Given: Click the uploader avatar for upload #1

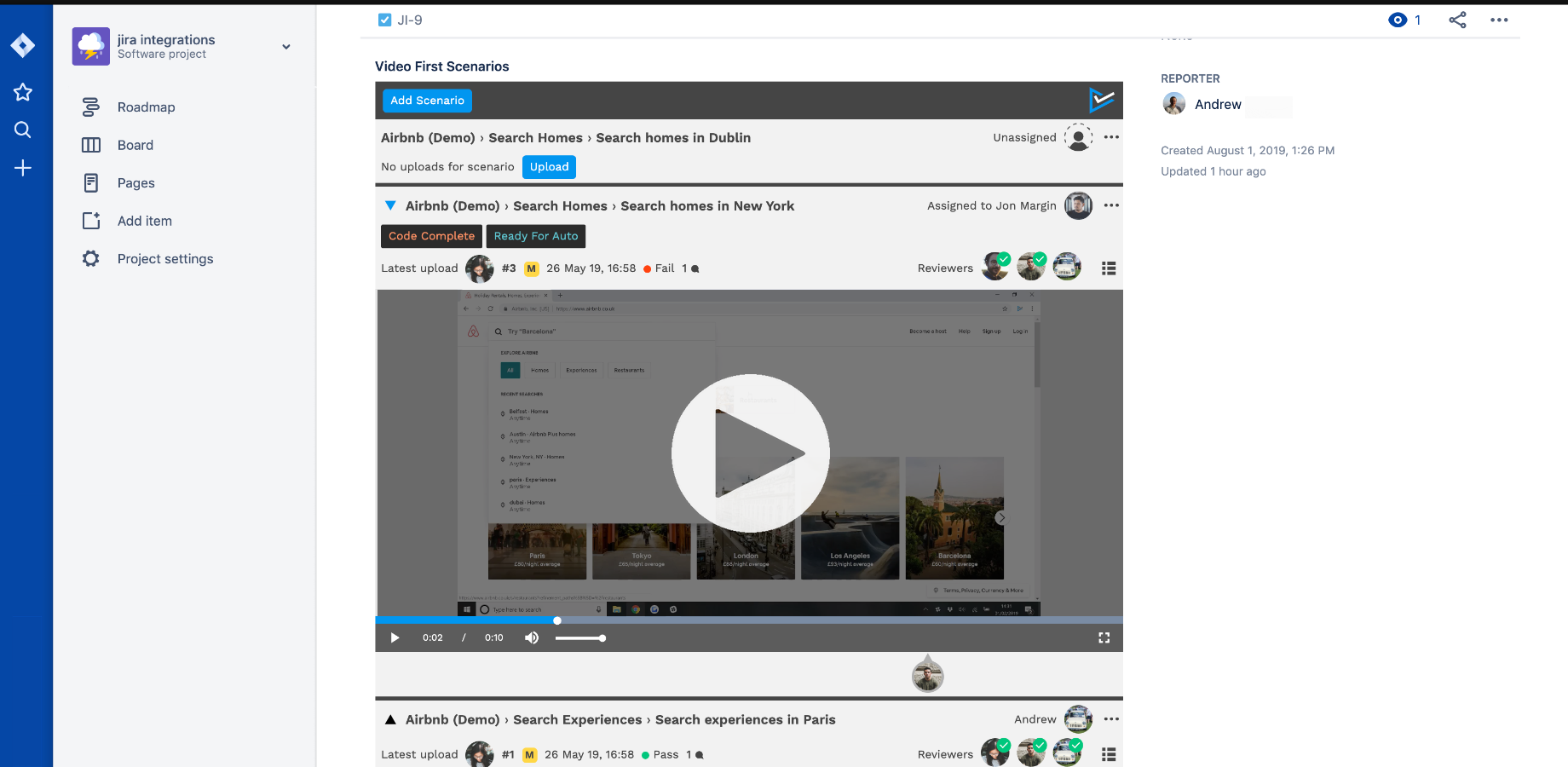Looking at the screenshot, I should pyautogui.click(x=480, y=754).
